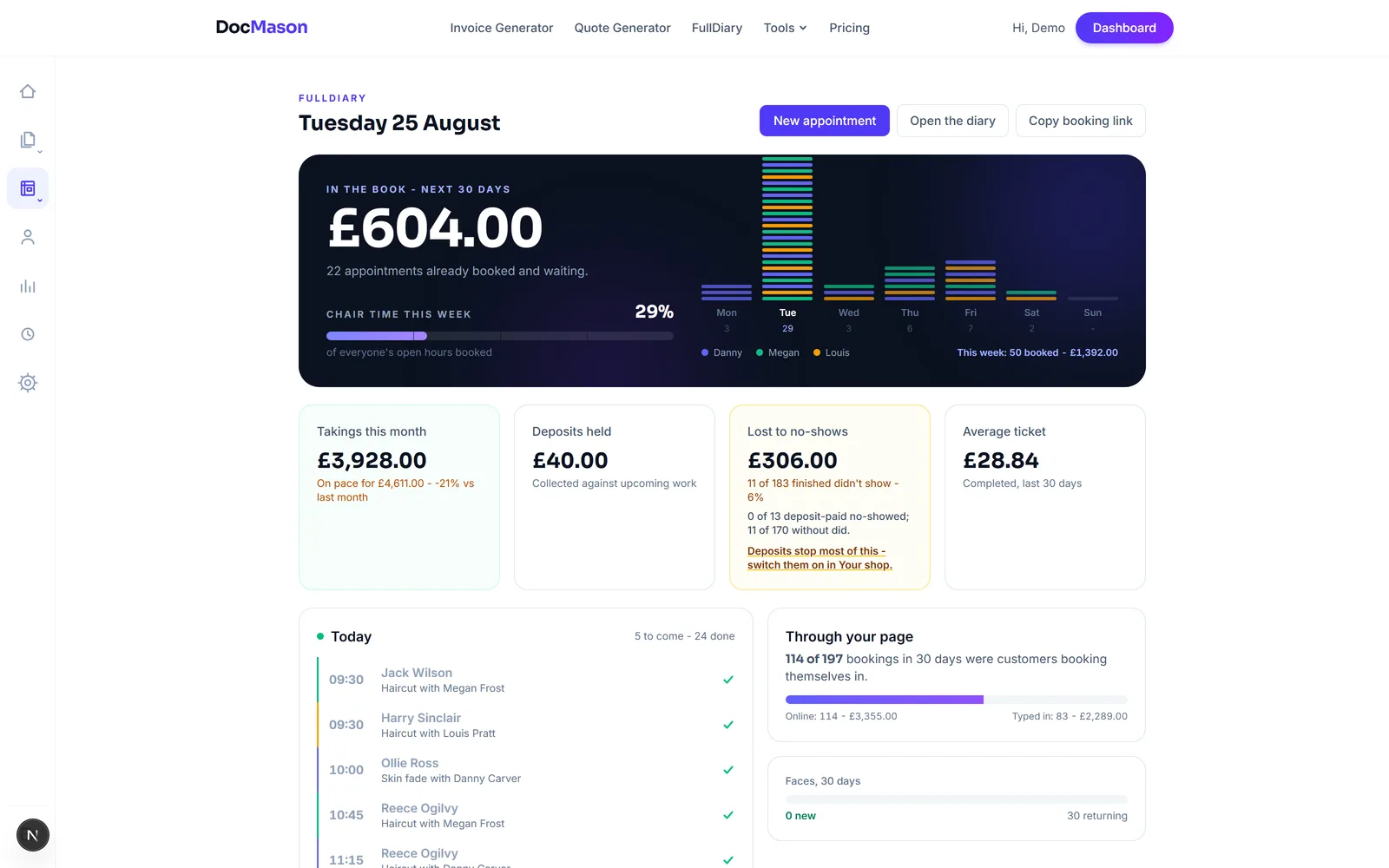The width and height of the screenshot is (1389, 868).
Task: Select the Thu bar in weekly chart
Action: (910, 283)
